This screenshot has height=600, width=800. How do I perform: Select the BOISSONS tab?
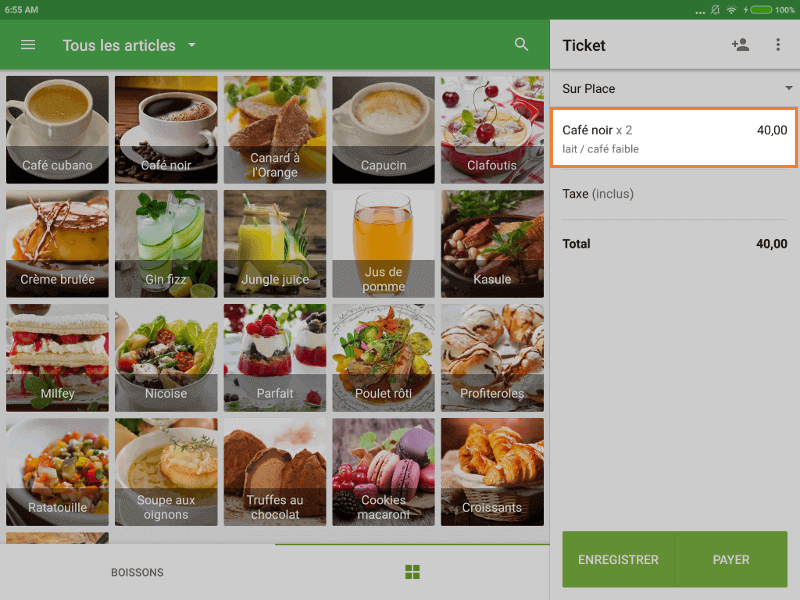137,573
